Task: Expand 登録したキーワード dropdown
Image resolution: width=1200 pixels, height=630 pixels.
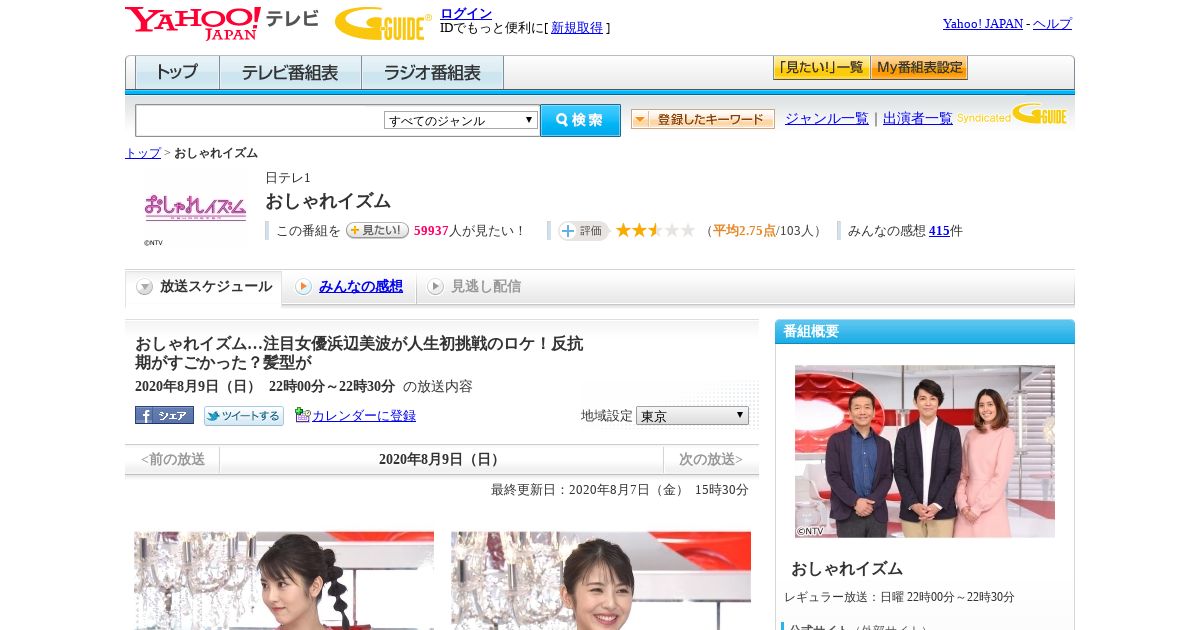Action: click(703, 119)
